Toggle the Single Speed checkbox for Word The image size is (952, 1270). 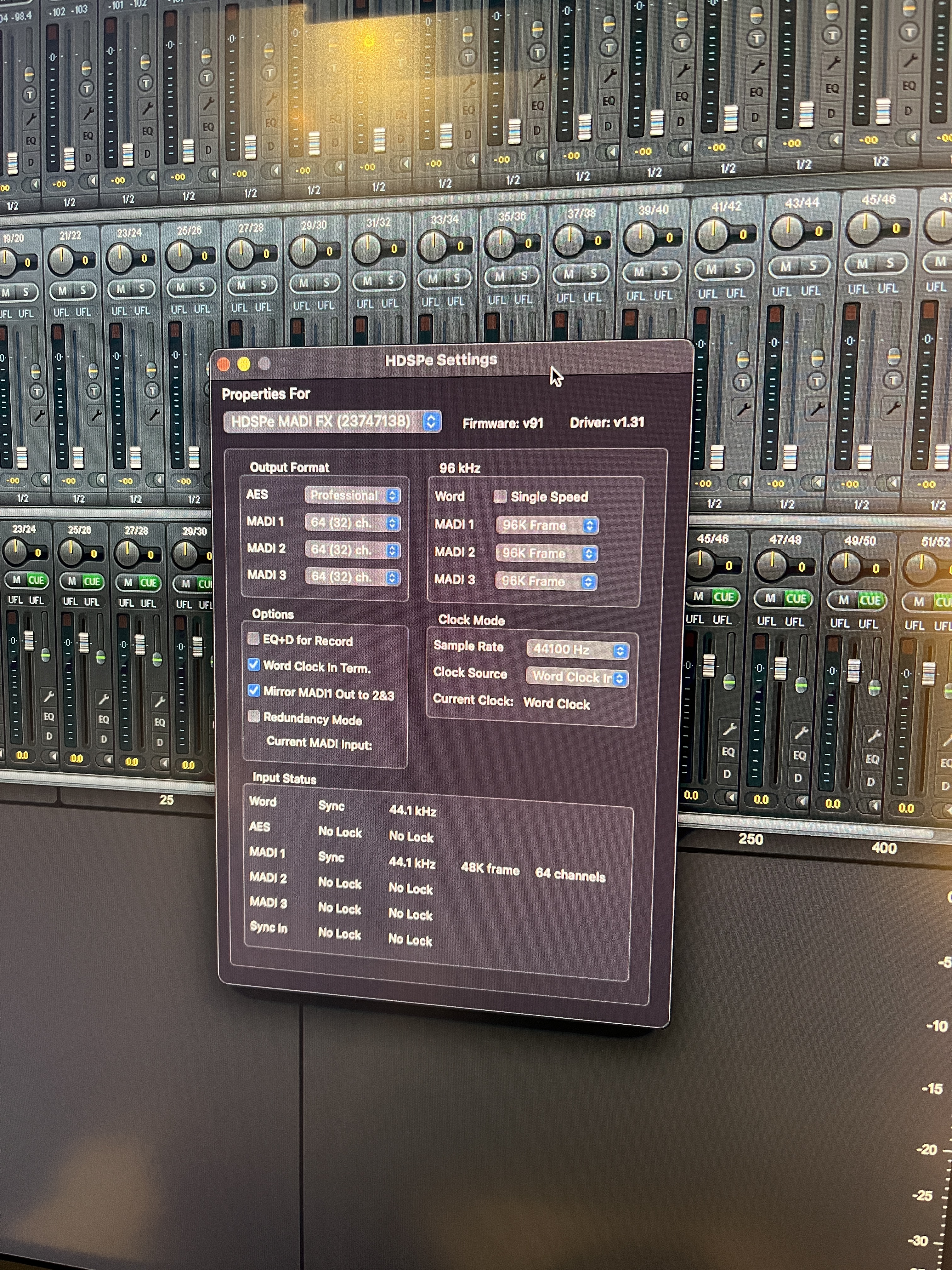click(x=500, y=497)
